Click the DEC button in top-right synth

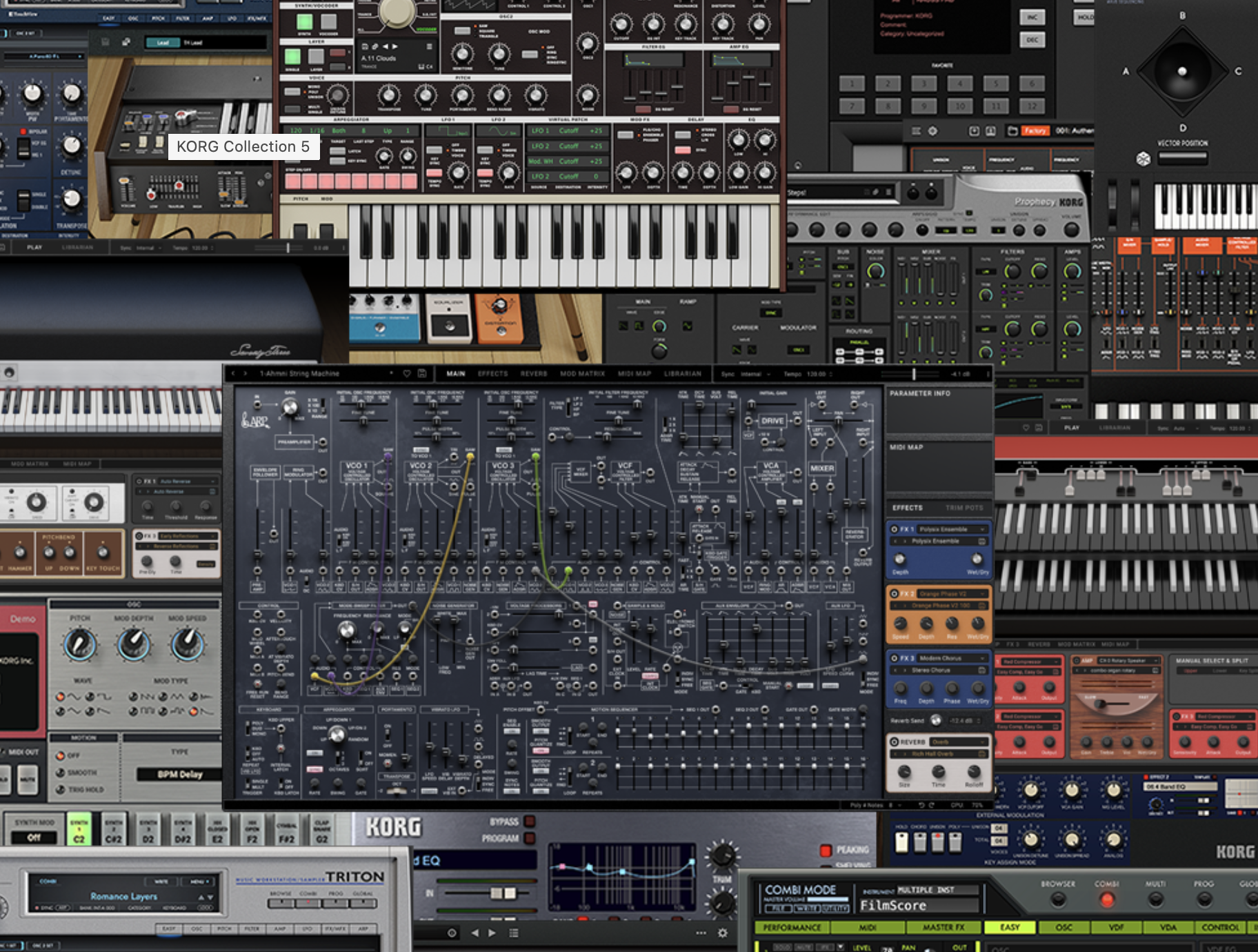coord(1032,40)
